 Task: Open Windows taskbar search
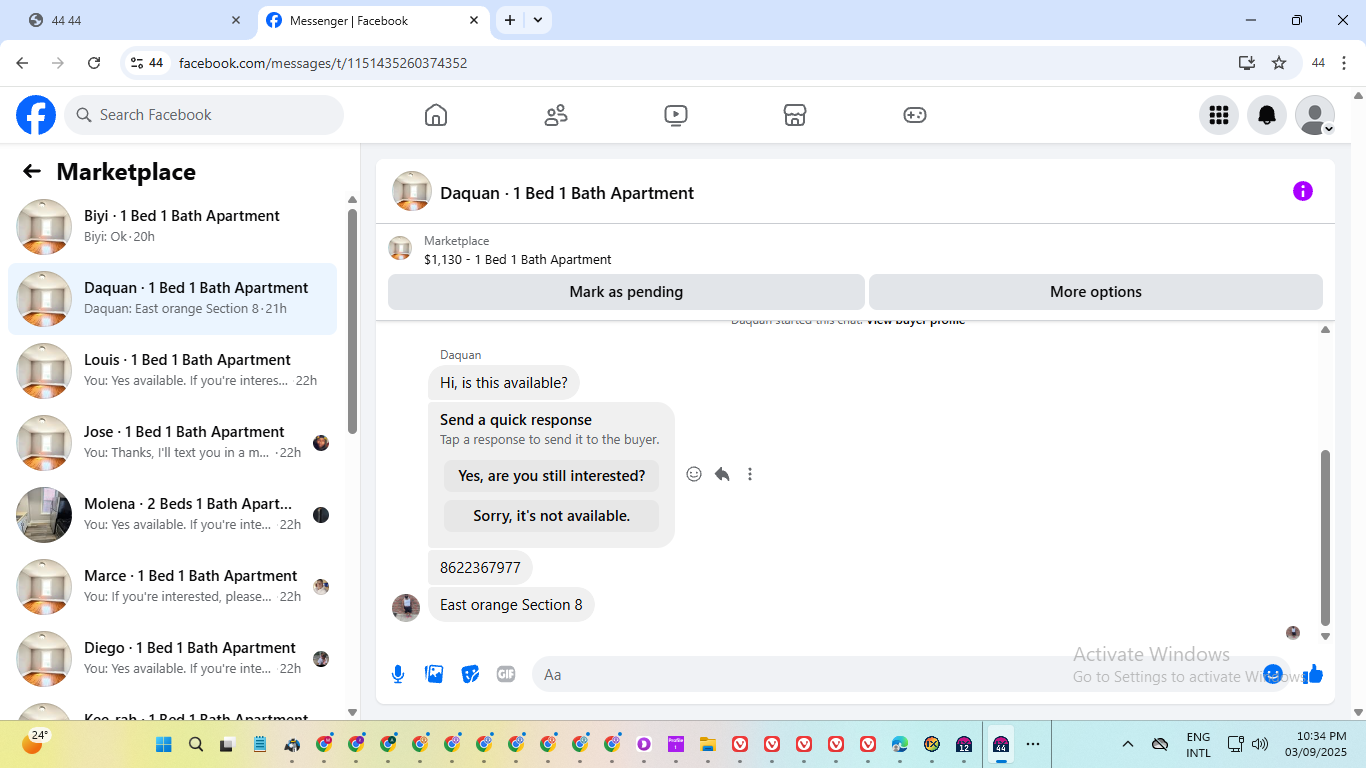(196, 744)
